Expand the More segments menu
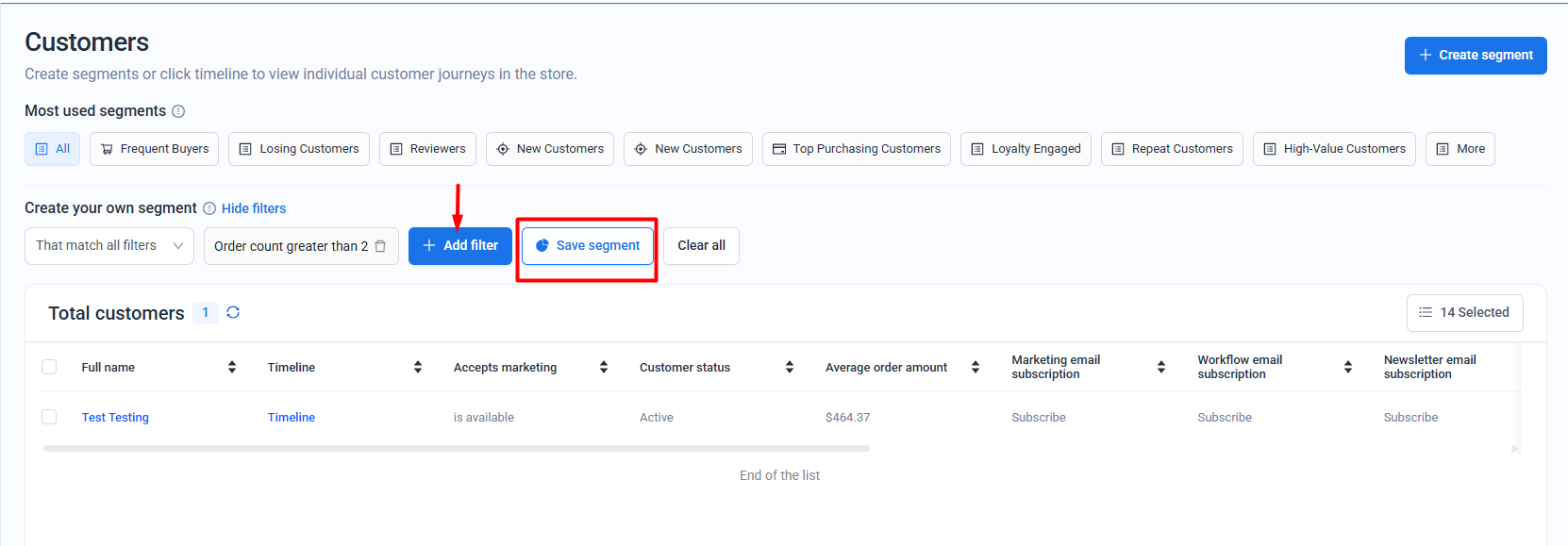The width and height of the screenshot is (1568, 546). [x=1460, y=149]
